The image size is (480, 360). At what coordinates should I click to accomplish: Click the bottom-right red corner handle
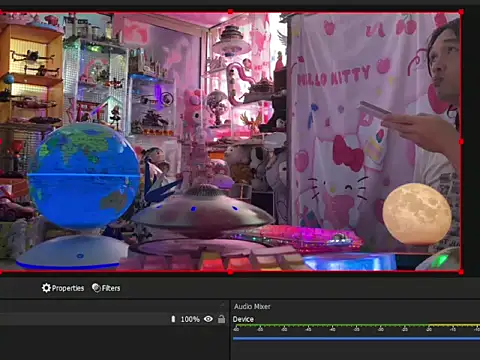(461, 272)
